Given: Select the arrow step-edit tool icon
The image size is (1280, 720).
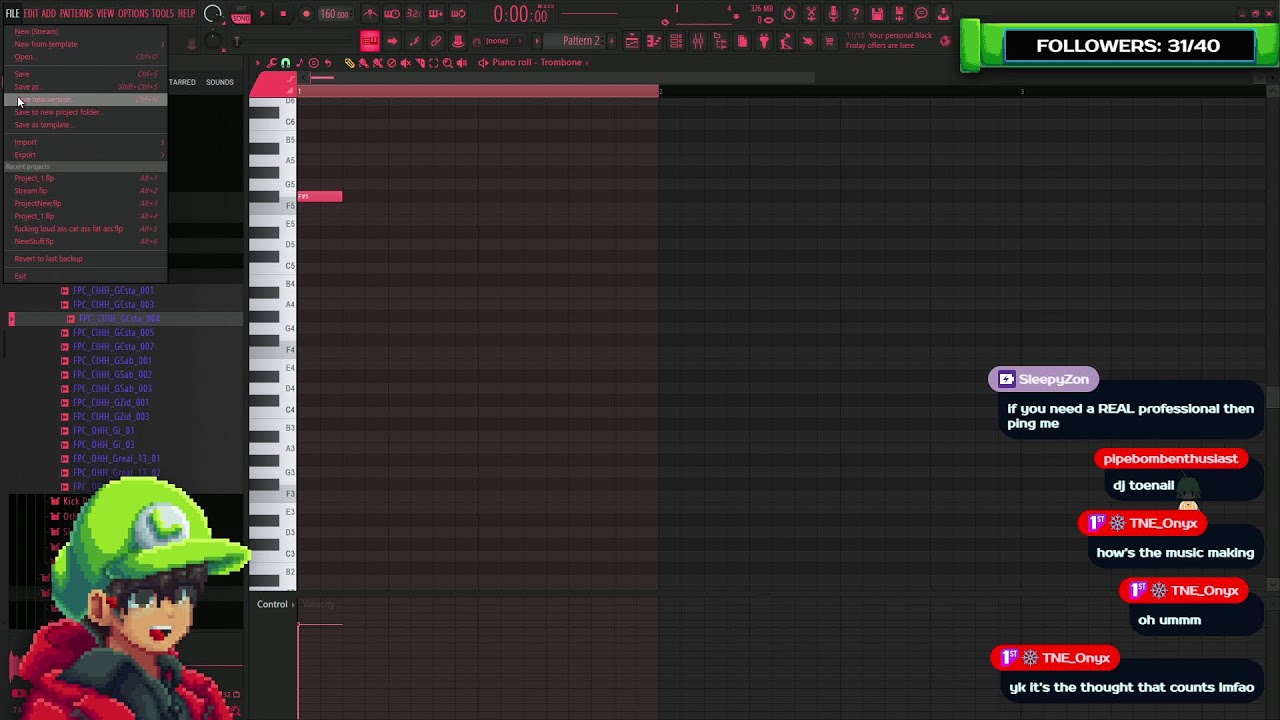Looking at the screenshot, I should pyautogui.click(x=392, y=41).
